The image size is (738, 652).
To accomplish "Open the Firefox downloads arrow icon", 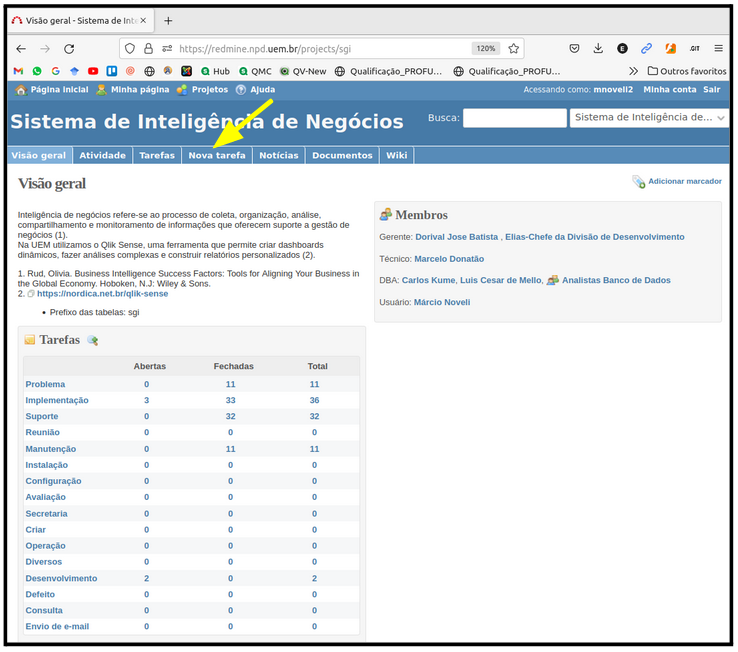I will click(598, 48).
